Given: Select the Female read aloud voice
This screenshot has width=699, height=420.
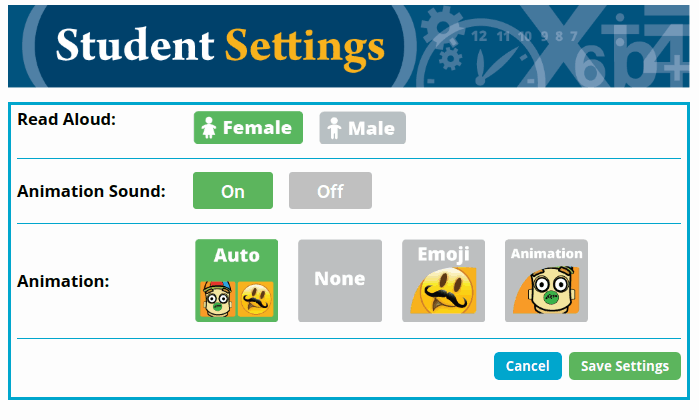Looking at the screenshot, I should 248,128.
